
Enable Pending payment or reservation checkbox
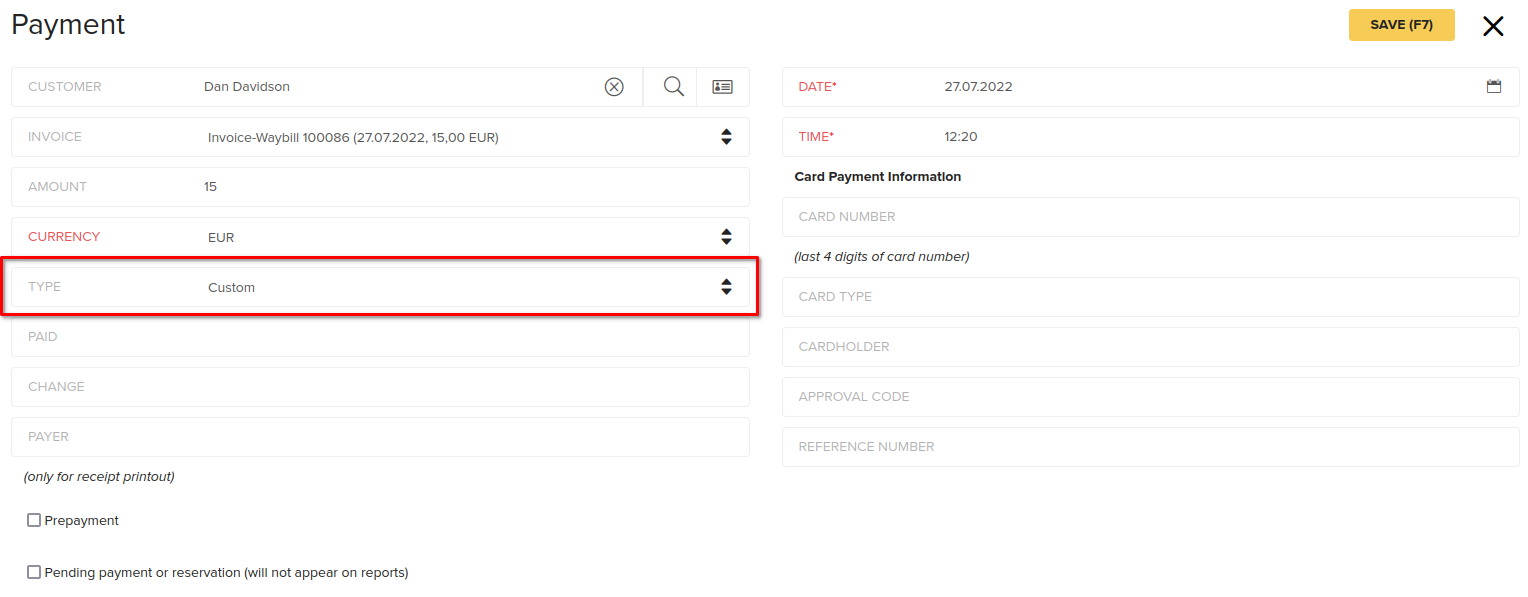click(34, 572)
